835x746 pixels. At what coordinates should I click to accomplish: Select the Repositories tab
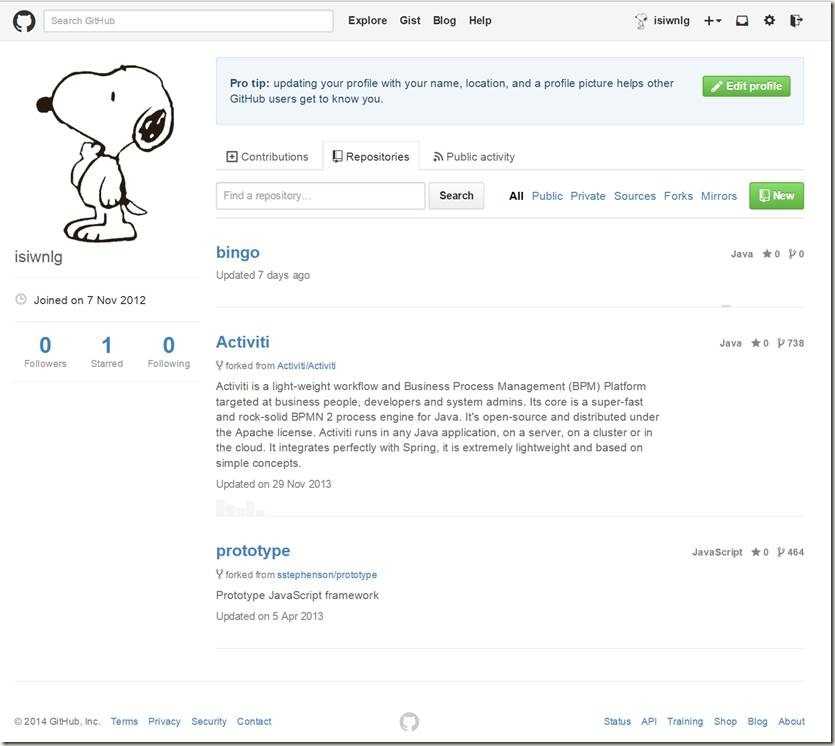pyautogui.click(x=371, y=157)
